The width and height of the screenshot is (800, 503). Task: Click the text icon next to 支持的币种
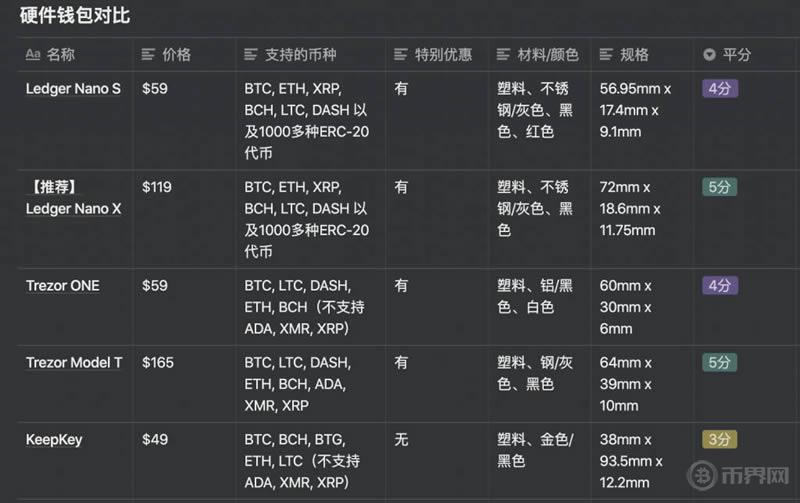tap(251, 55)
